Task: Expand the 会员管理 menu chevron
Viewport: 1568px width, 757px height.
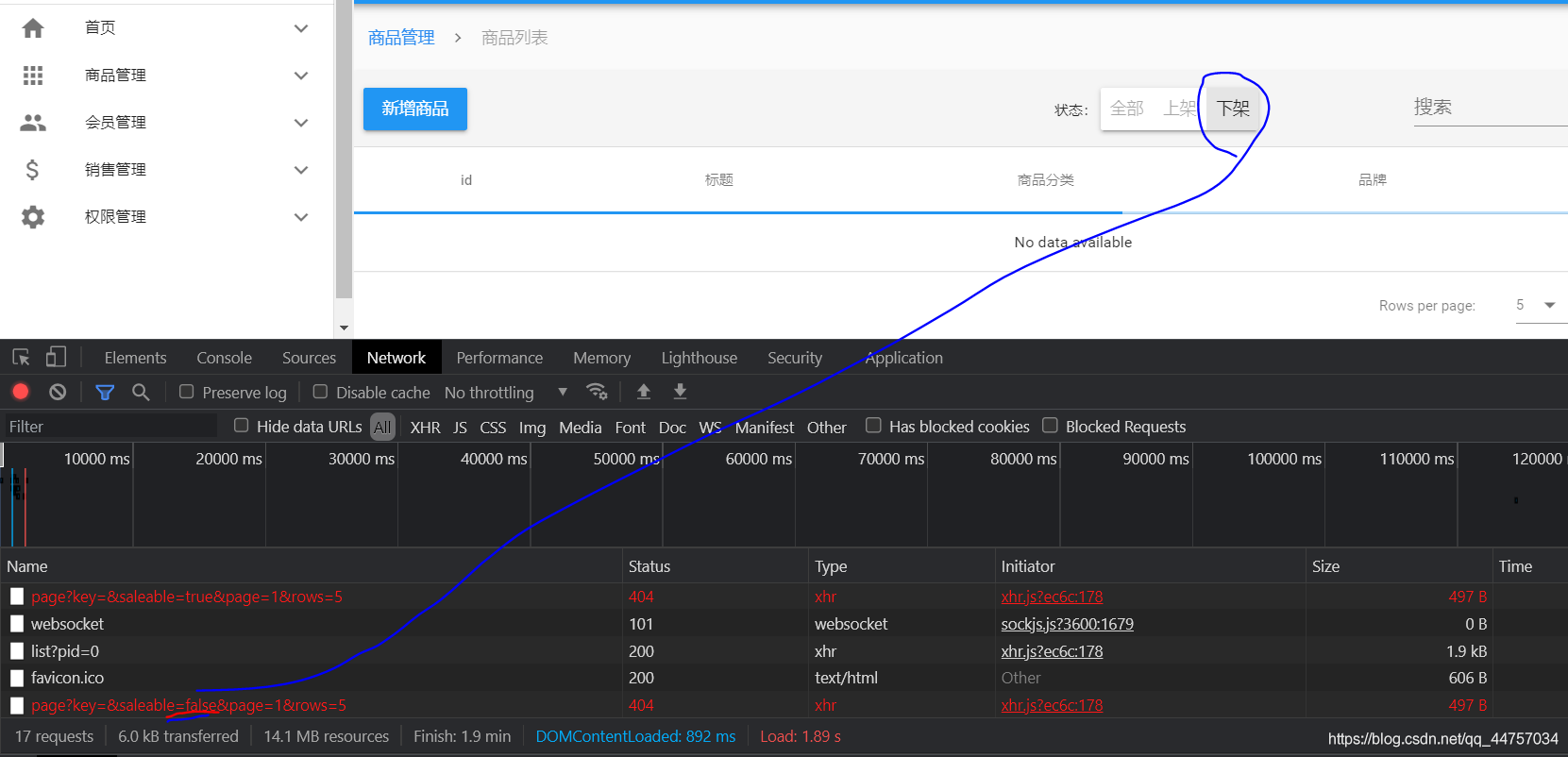Action: tap(301, 123)
